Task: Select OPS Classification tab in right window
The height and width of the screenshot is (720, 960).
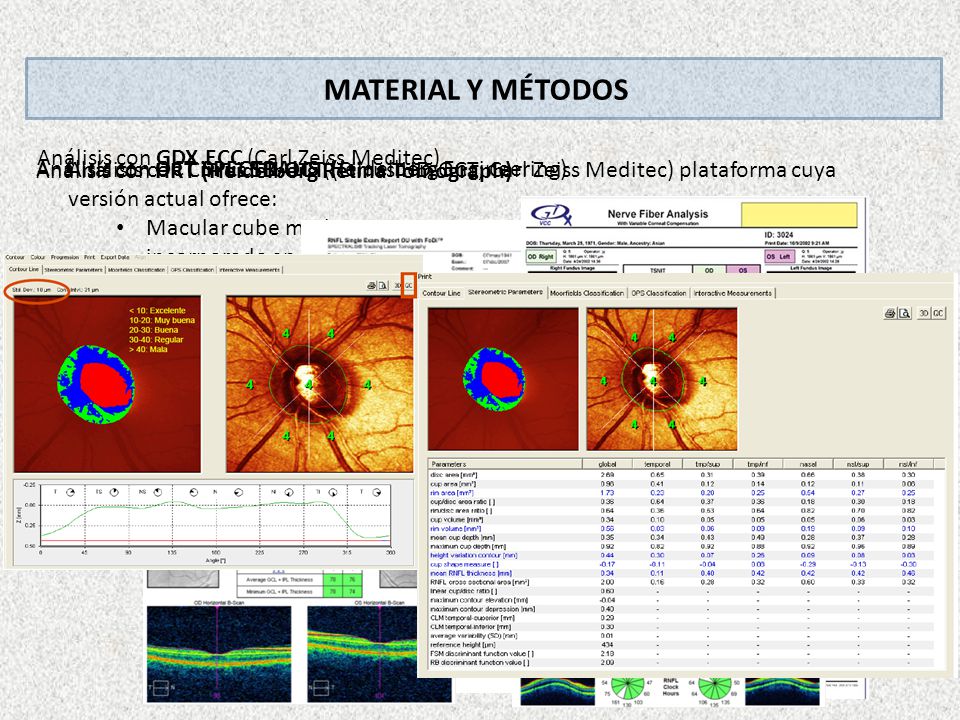Action: pos(659,293)
